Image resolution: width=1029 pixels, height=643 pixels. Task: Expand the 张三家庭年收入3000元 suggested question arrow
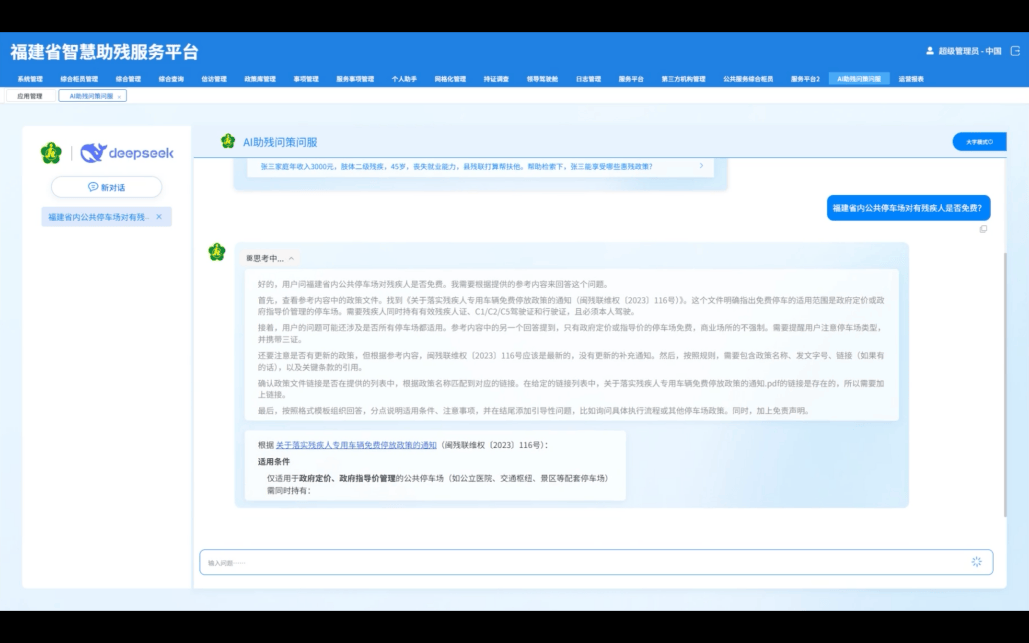(701, 166)
